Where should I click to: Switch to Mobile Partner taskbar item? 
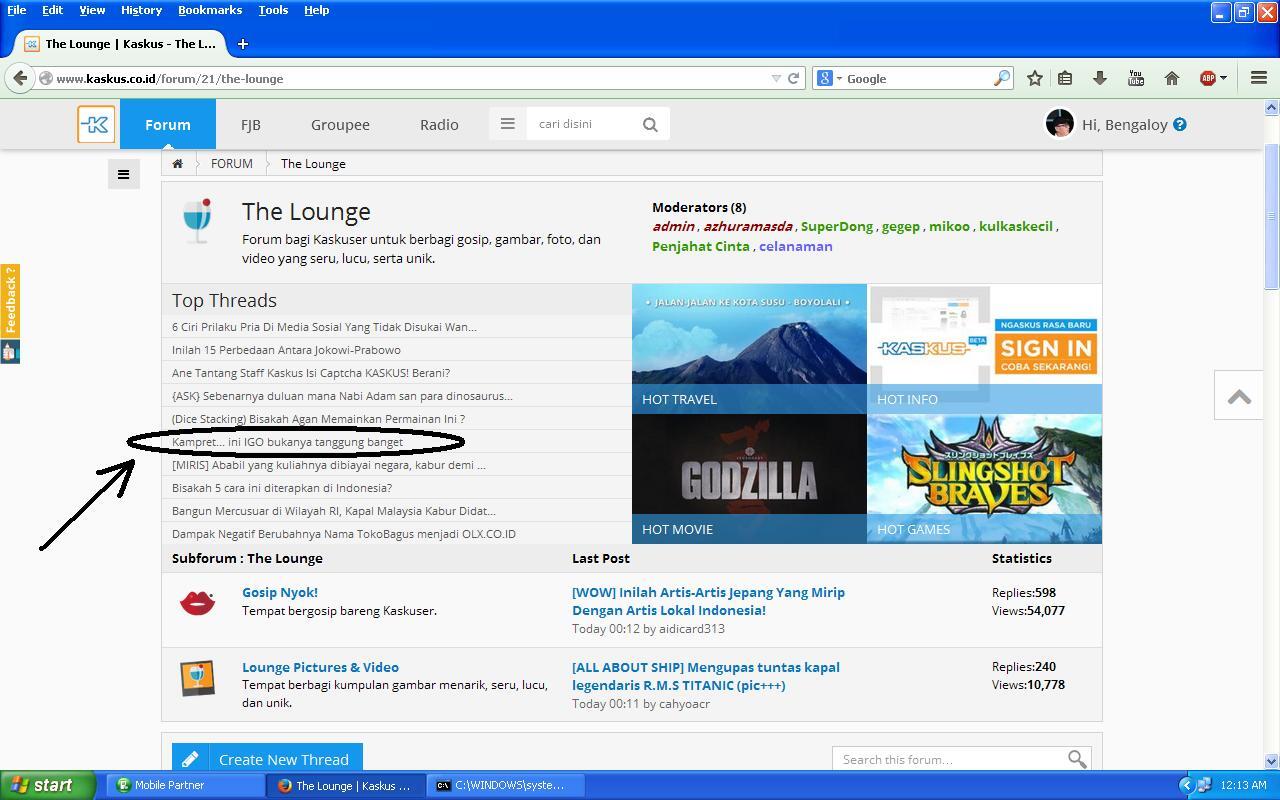(x=186, y=785)
